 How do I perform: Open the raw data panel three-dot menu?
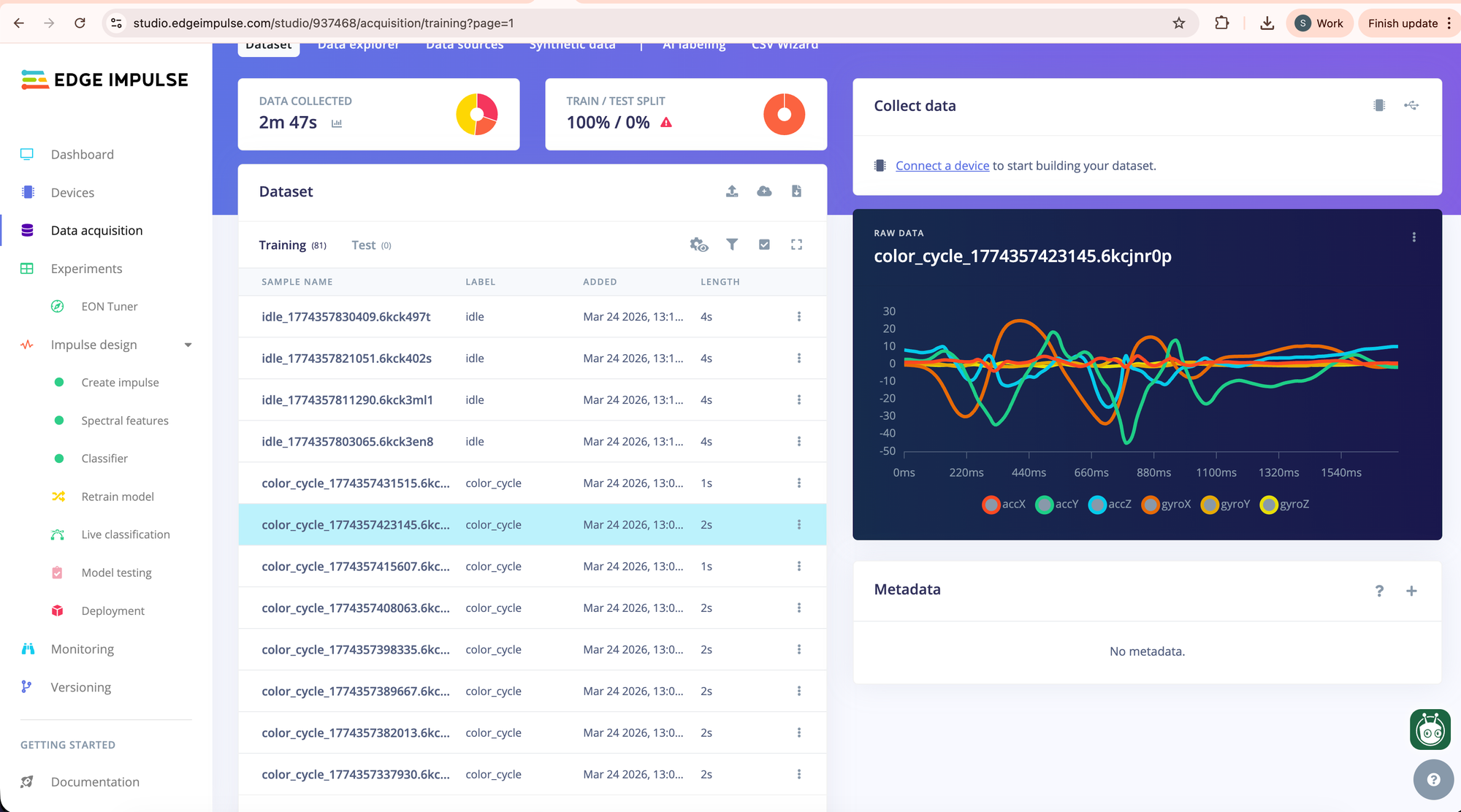click(x=1414, y=237)
